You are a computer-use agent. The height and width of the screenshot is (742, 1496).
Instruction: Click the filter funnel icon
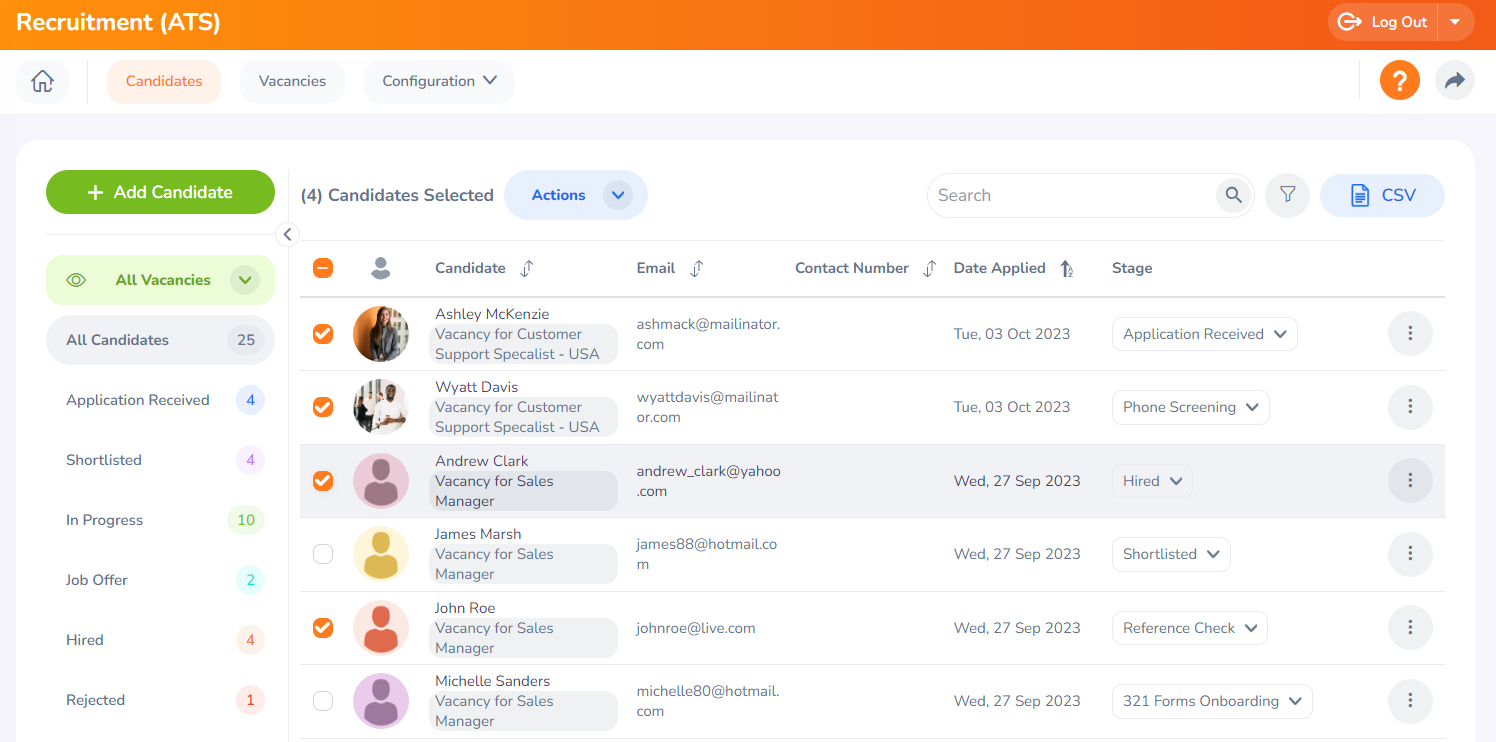1288,195
